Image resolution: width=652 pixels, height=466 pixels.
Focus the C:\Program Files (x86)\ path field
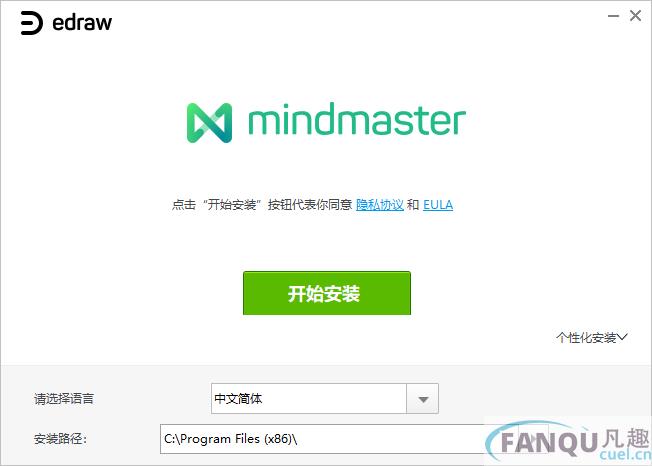coord(322,439)
